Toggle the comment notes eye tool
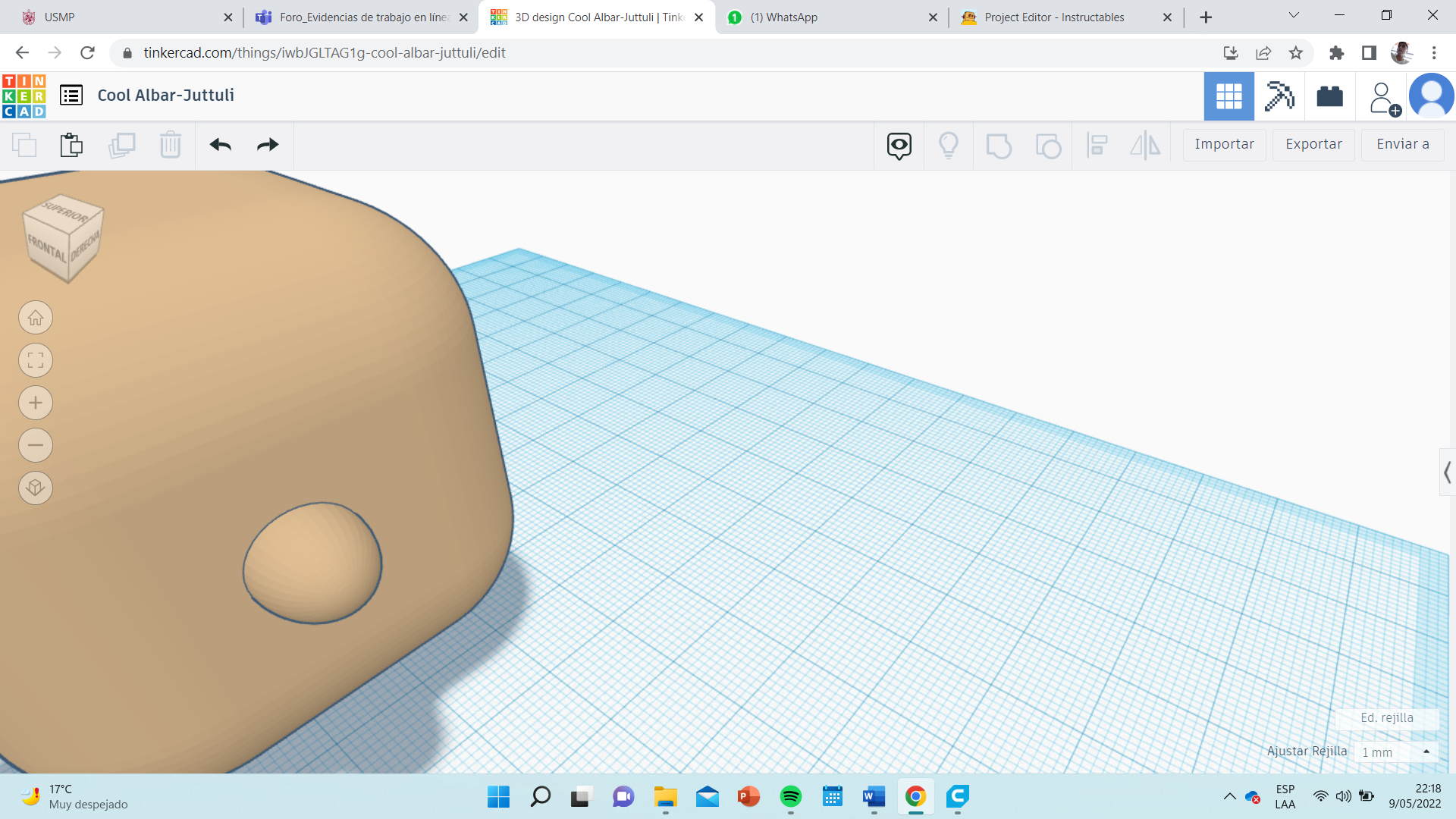 899,145
